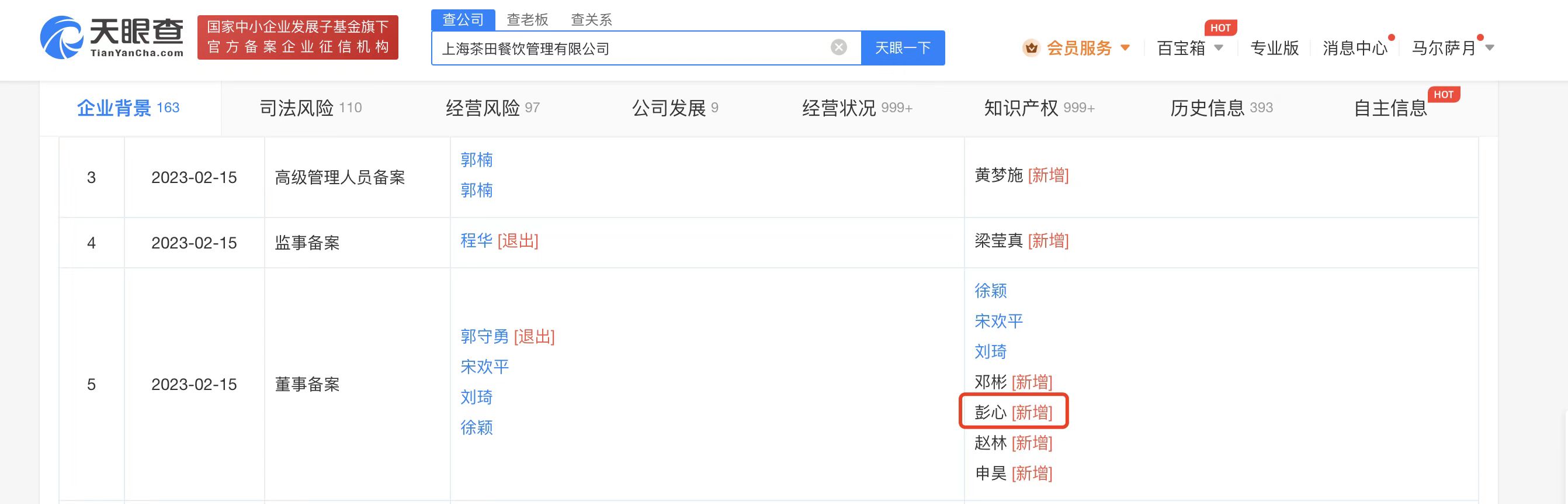Open the 司法风险 tab

pos(310,108)
